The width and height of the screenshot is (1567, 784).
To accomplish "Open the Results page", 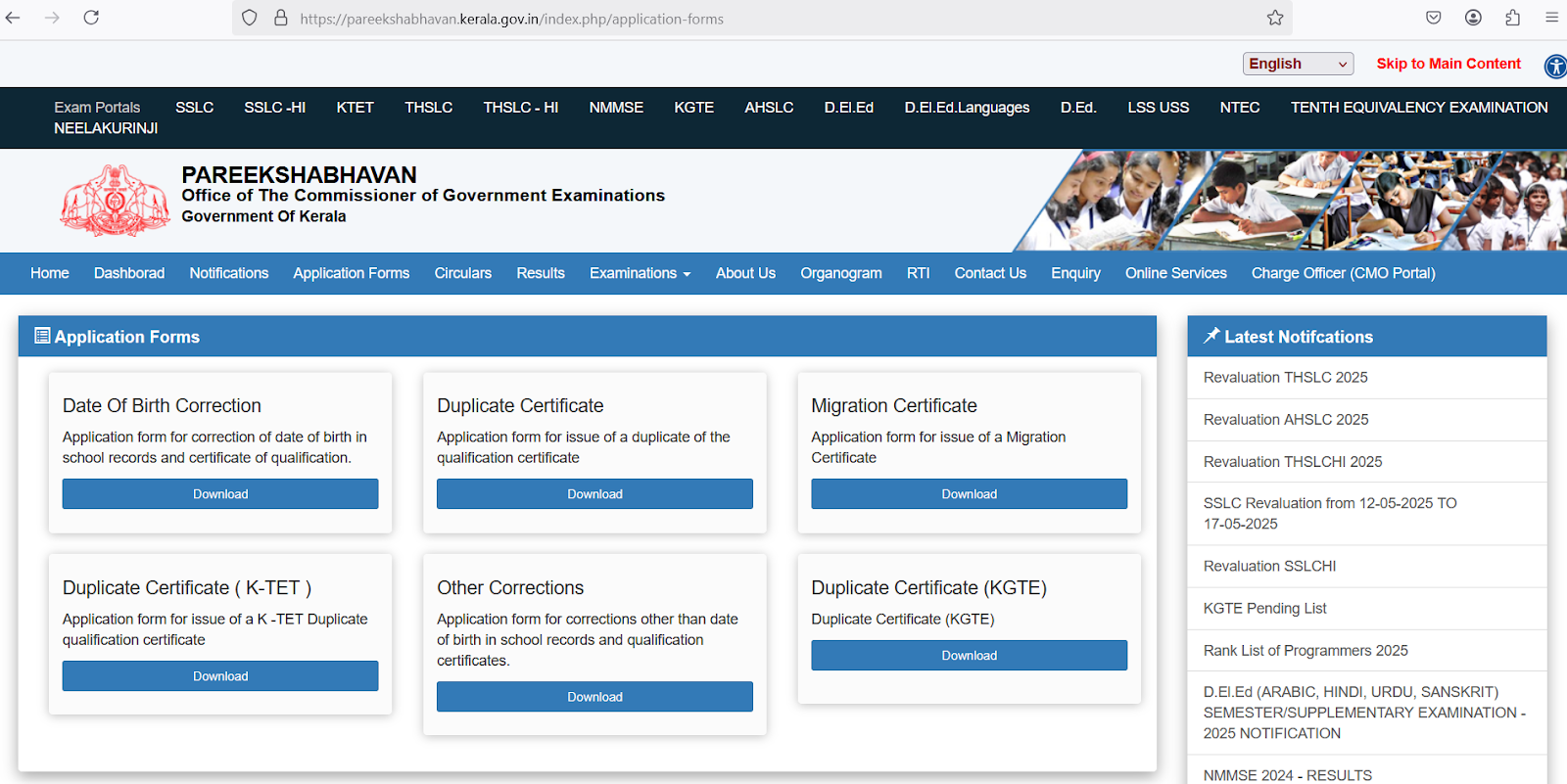I will point(541,273).
